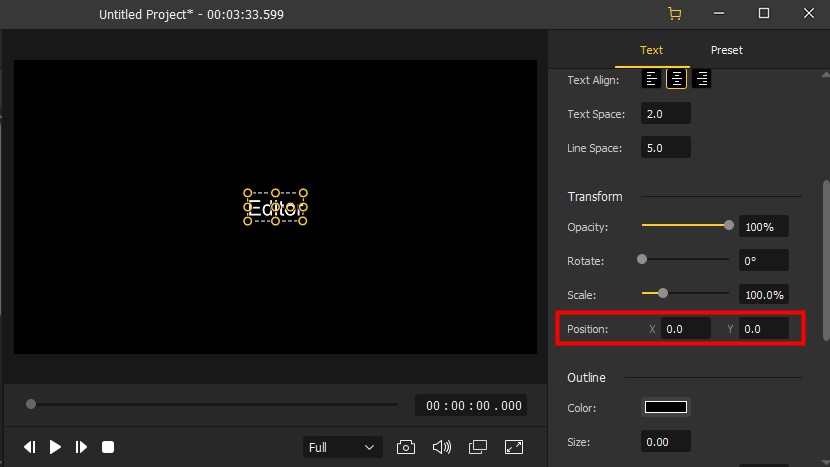Set text alignment to right

(x=702, y=79)
